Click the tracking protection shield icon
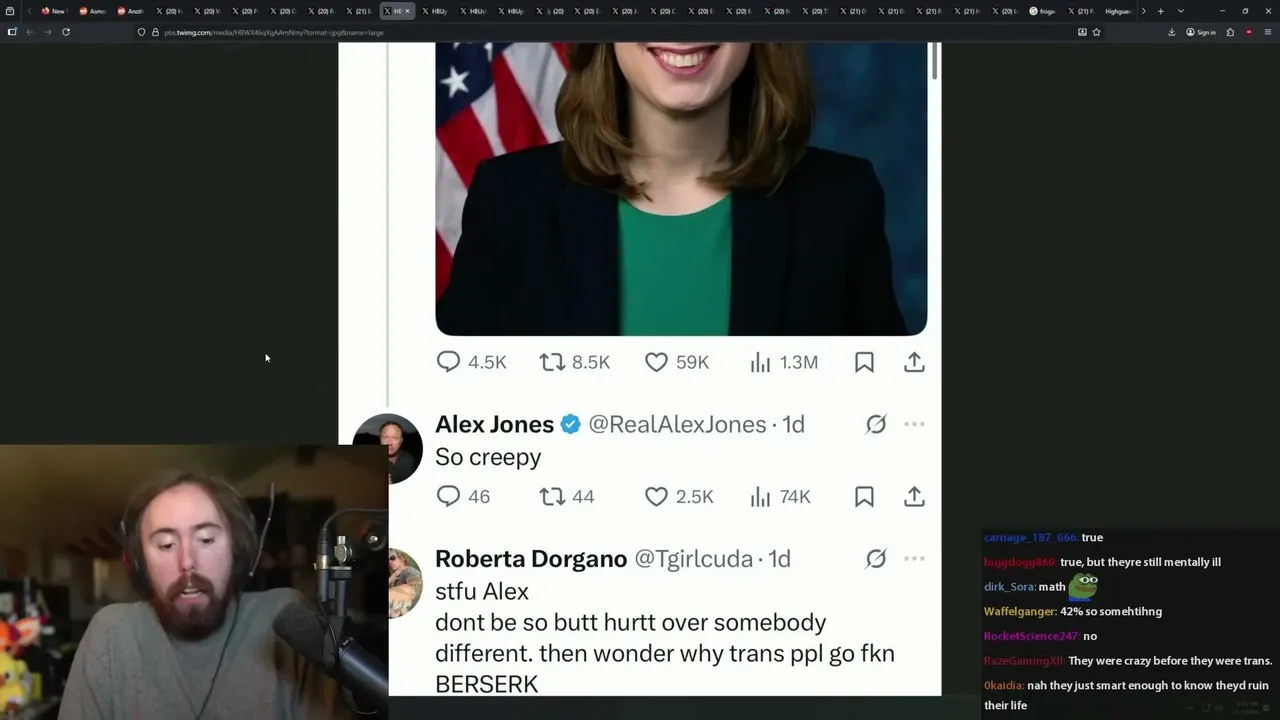 [141, 32]
